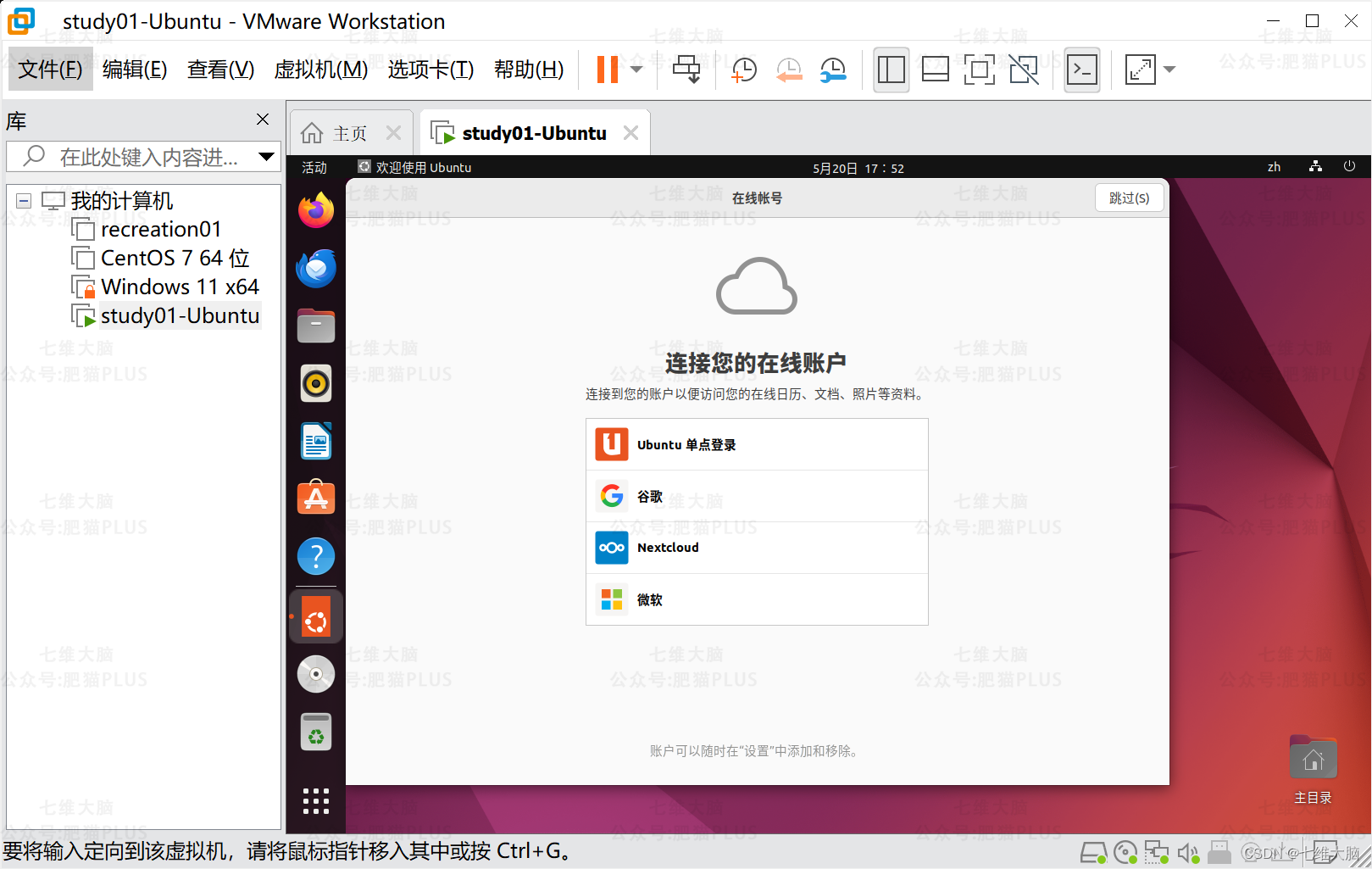Click the sound card status bar icon
The width and height of the screenshot is (1372, 869).
1188,853
